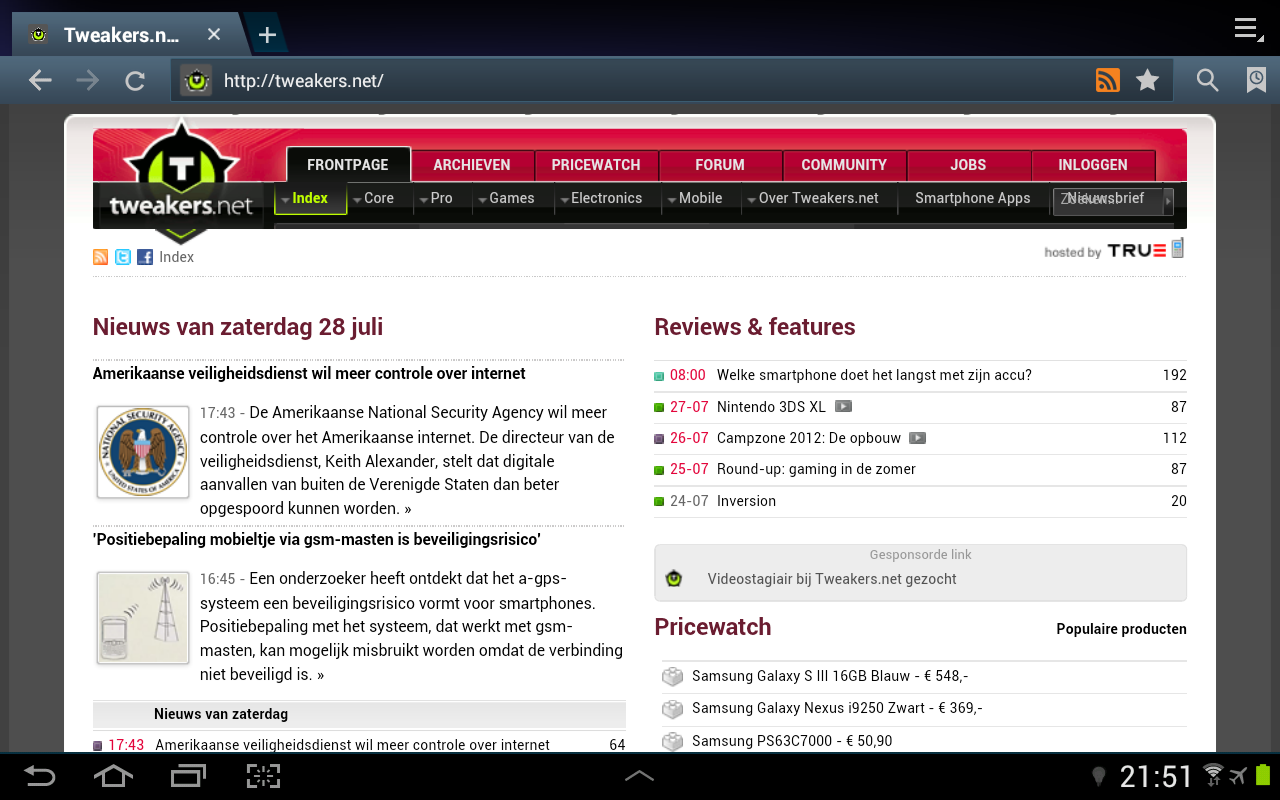Open the 'Round-up: gaming in de zomer' review
This screenshot has width=1280, height=800.
pos(816,469)
